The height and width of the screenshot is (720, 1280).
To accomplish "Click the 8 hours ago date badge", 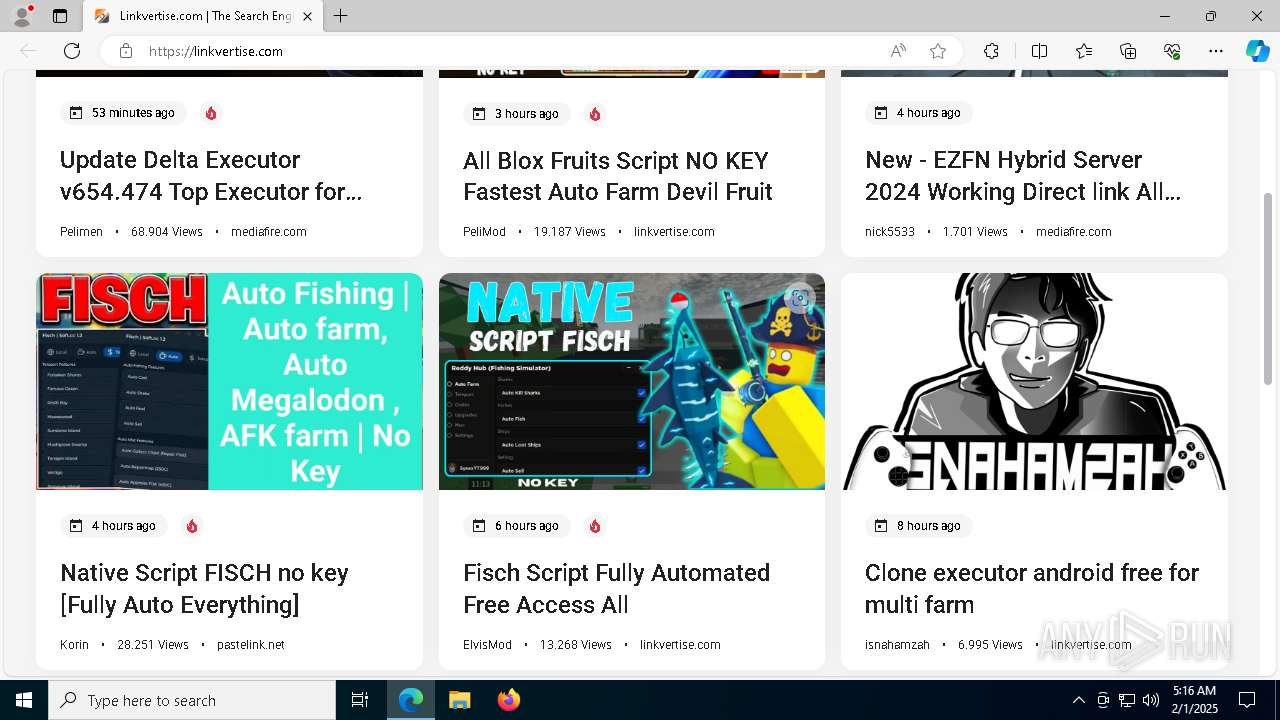I will tap(919, 526).
